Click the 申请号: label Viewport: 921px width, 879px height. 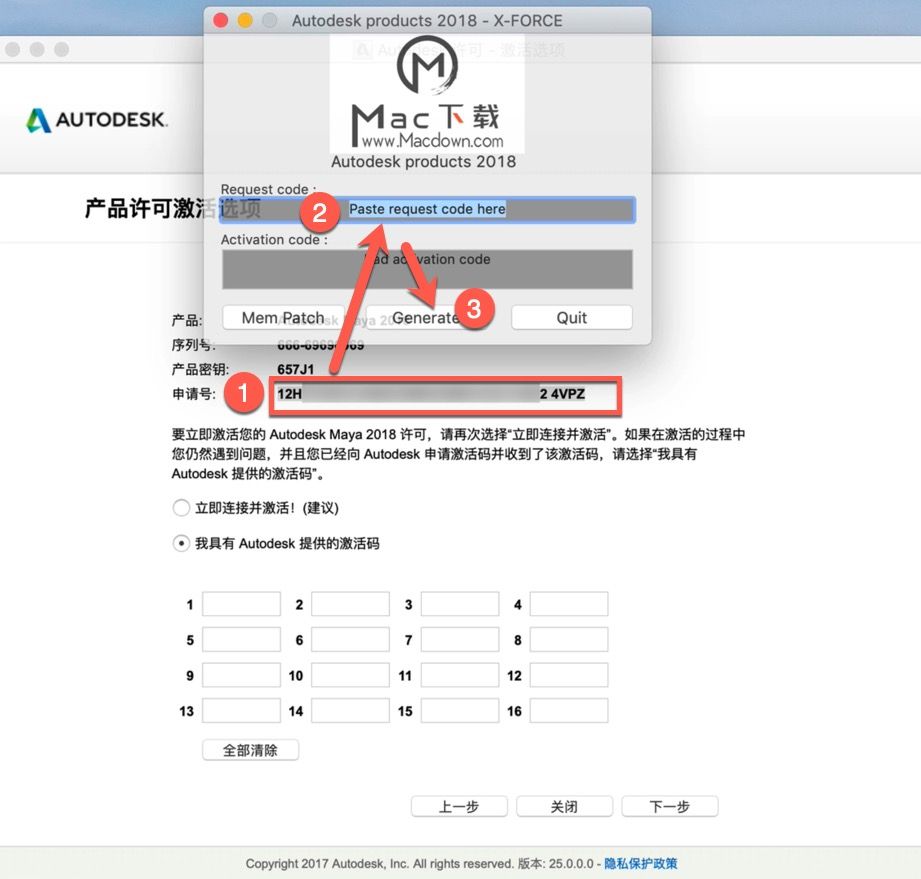194,394
